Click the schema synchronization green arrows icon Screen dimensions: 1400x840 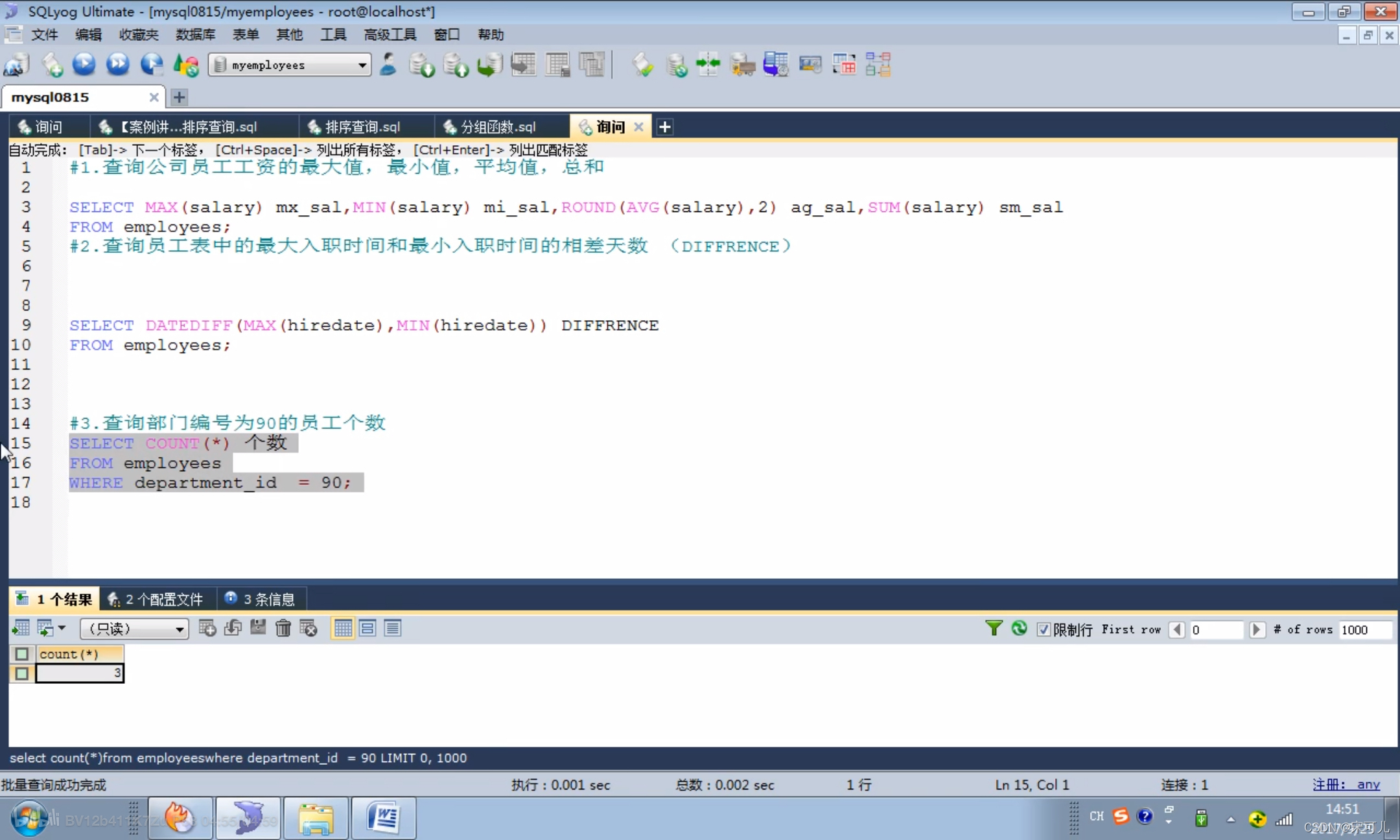tap(708, 65)
